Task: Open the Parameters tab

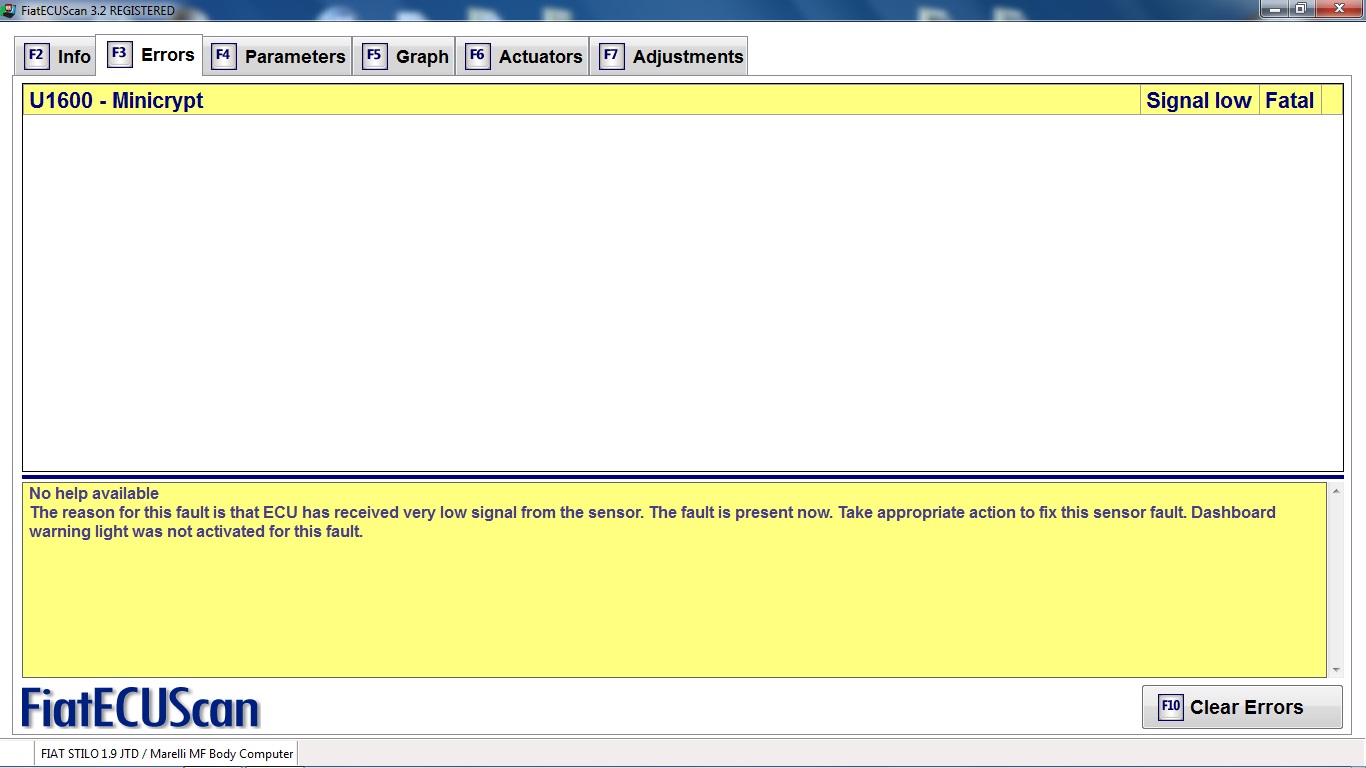Action: point(278,56)
